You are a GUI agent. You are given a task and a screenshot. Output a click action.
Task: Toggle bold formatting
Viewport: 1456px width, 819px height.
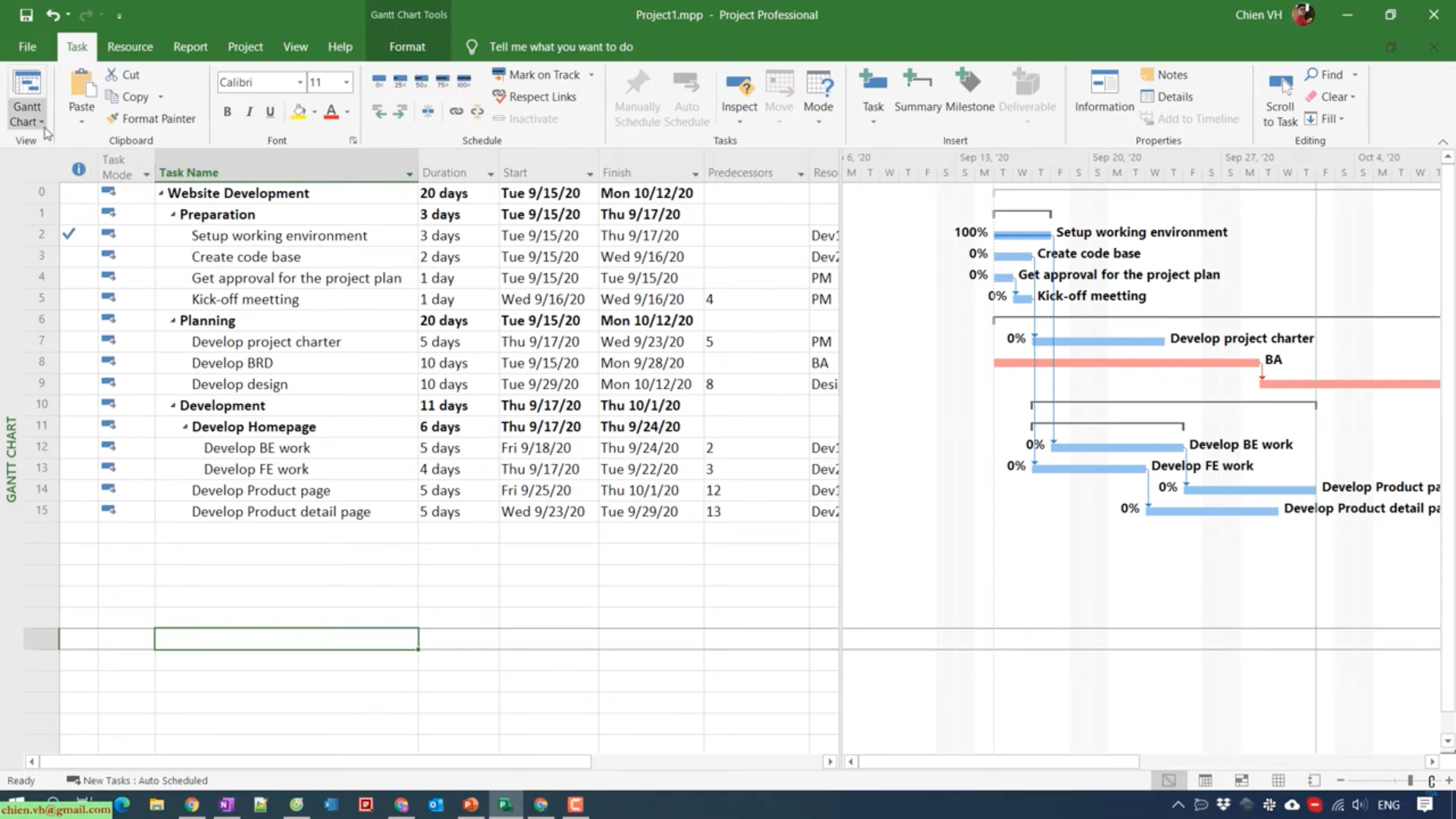227,112
